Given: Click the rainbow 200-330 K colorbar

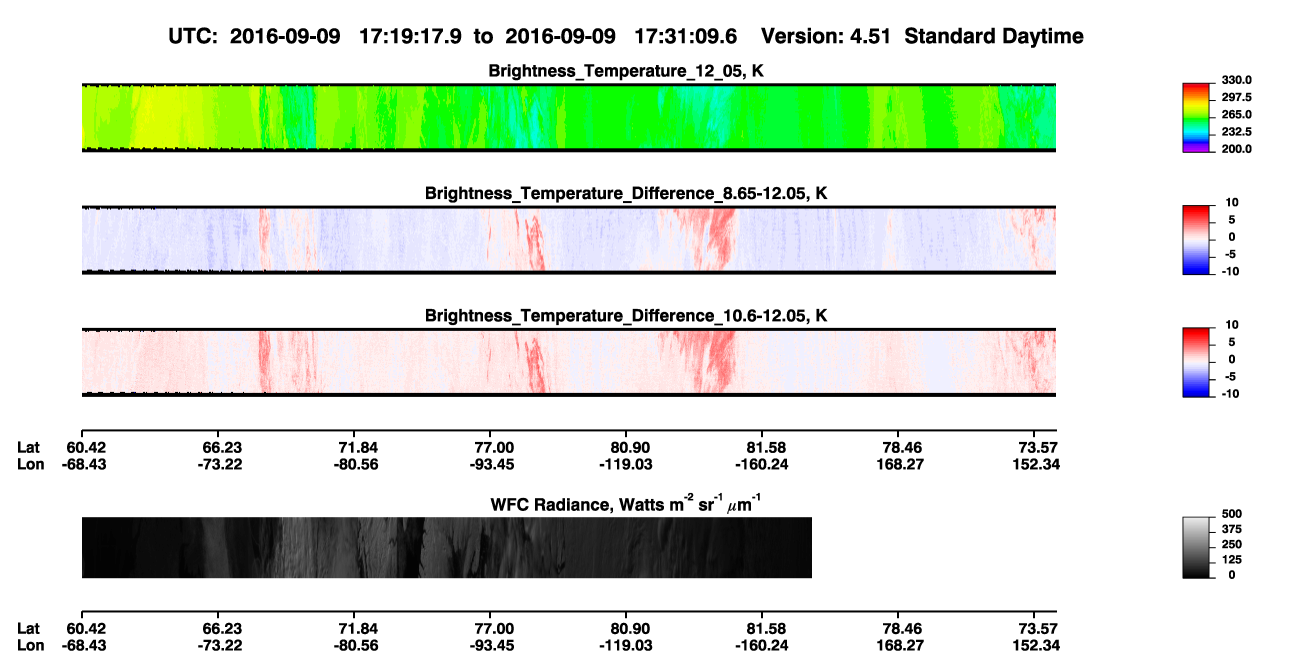Looking at the screenshot, I should coord(1197,118).
